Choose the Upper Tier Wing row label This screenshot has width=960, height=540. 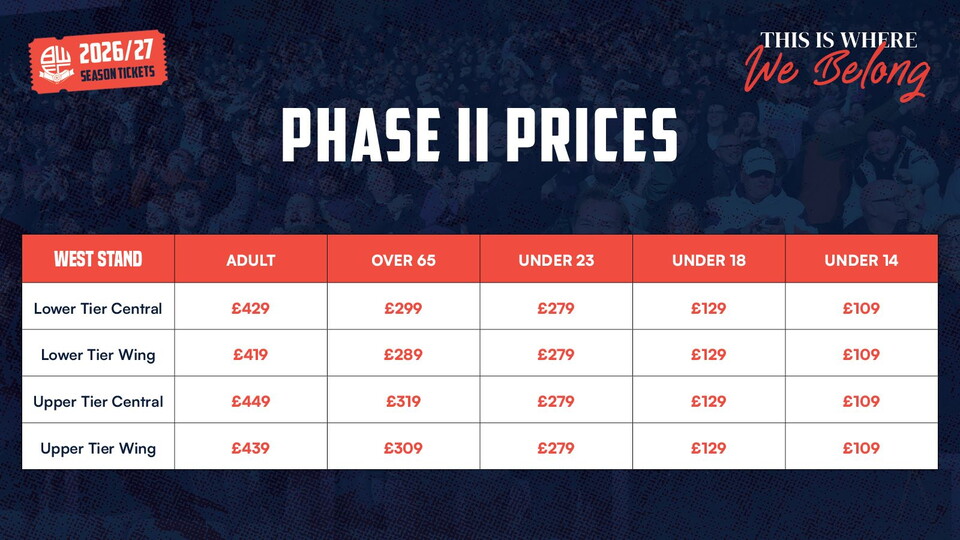98,448
